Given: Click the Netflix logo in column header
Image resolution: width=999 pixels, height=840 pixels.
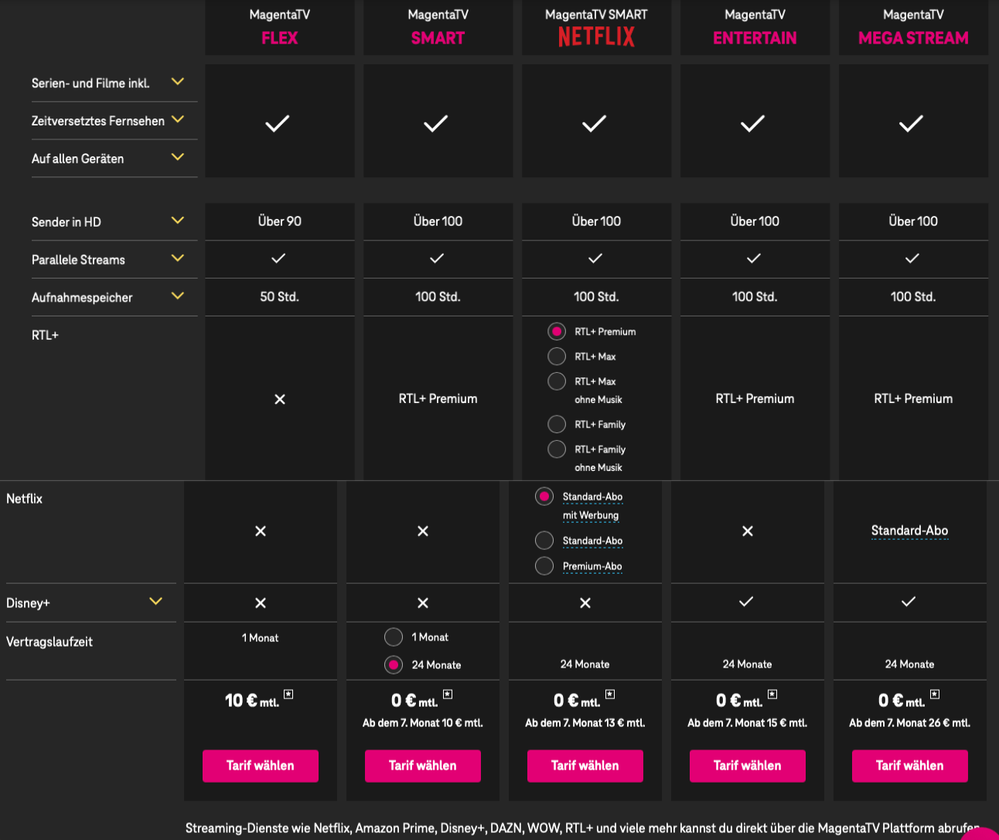Looking at the screenshot, I should 596,37.
